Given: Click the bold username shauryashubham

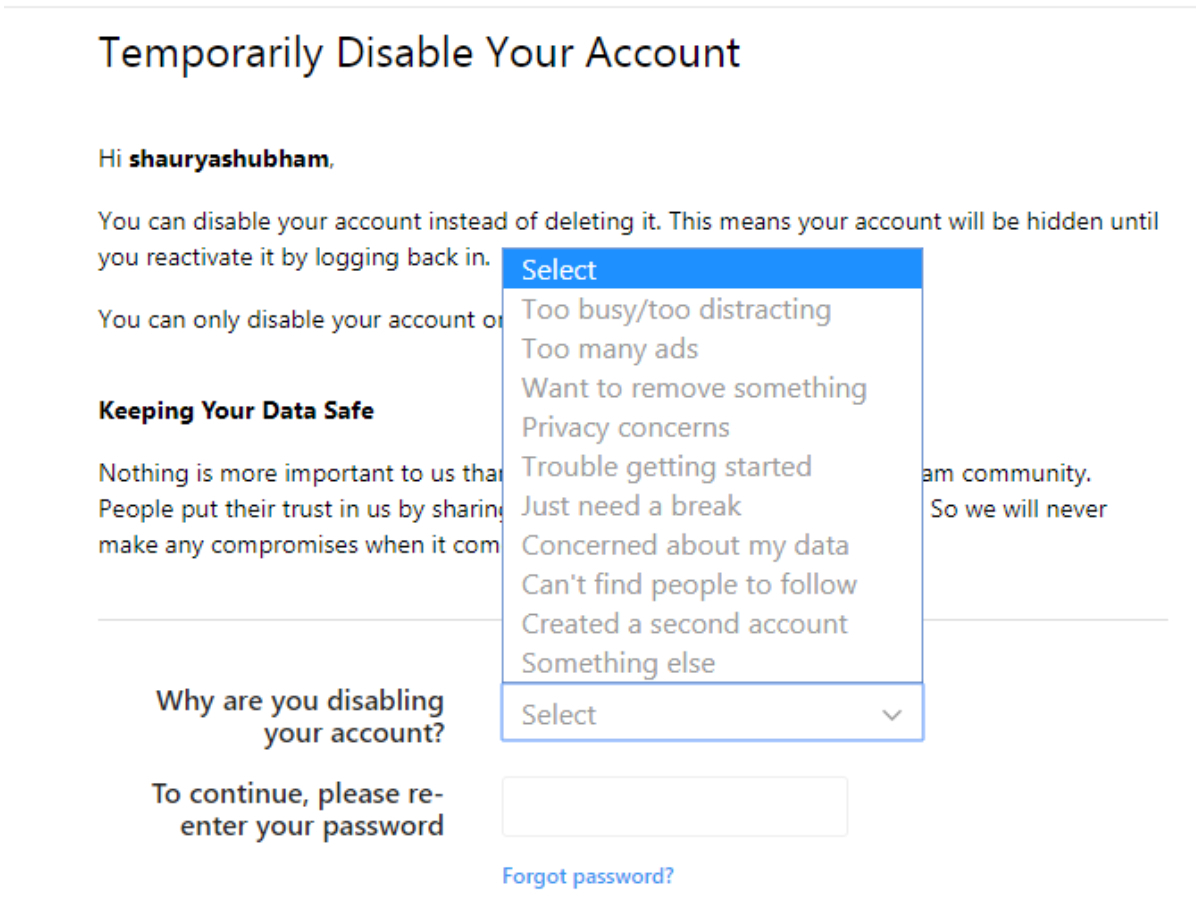Looking at the screenshot, I should [x=229, y=159].
